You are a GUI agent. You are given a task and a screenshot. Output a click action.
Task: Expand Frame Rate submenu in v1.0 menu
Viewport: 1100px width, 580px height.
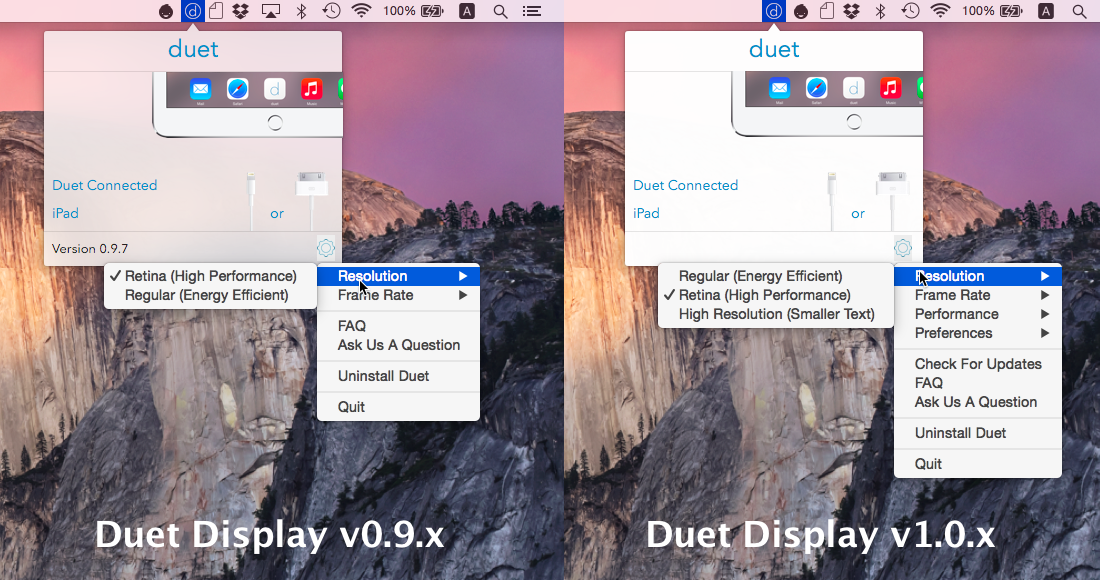pos(978,295)
